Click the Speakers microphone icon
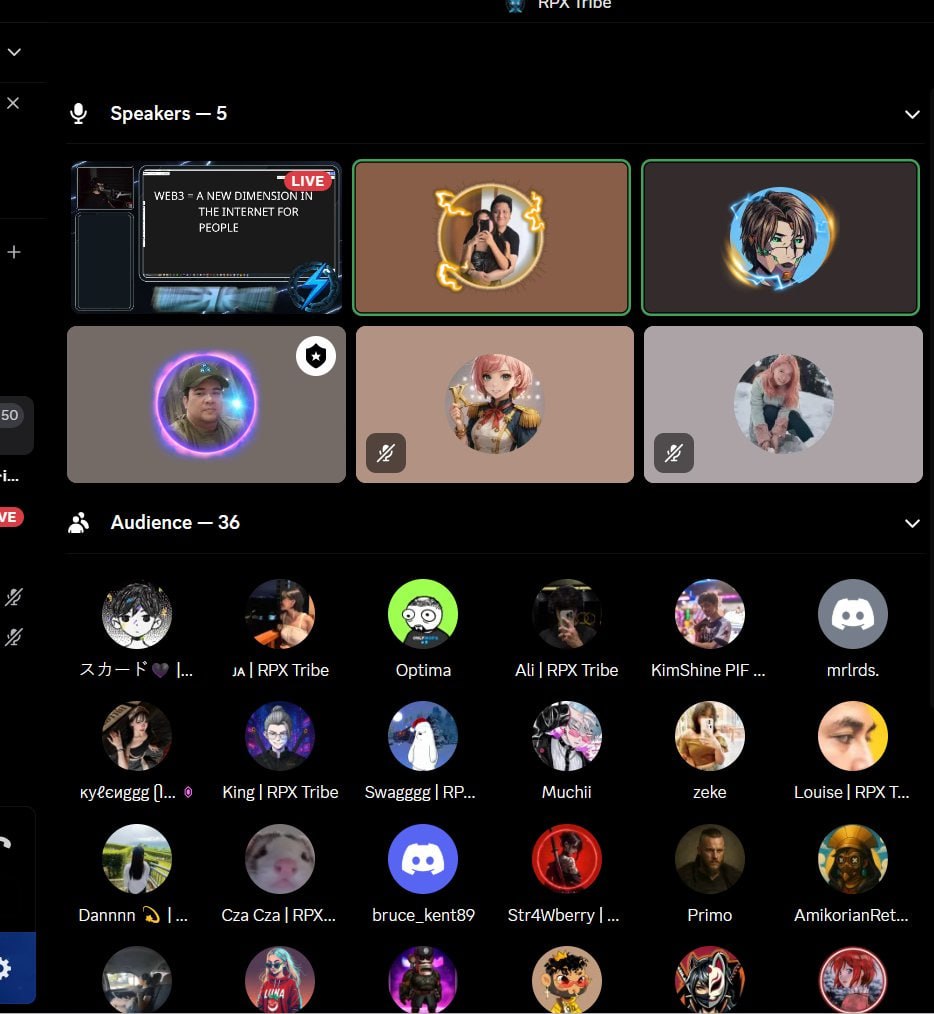The image size is (934, 1014). pos(79,114)
